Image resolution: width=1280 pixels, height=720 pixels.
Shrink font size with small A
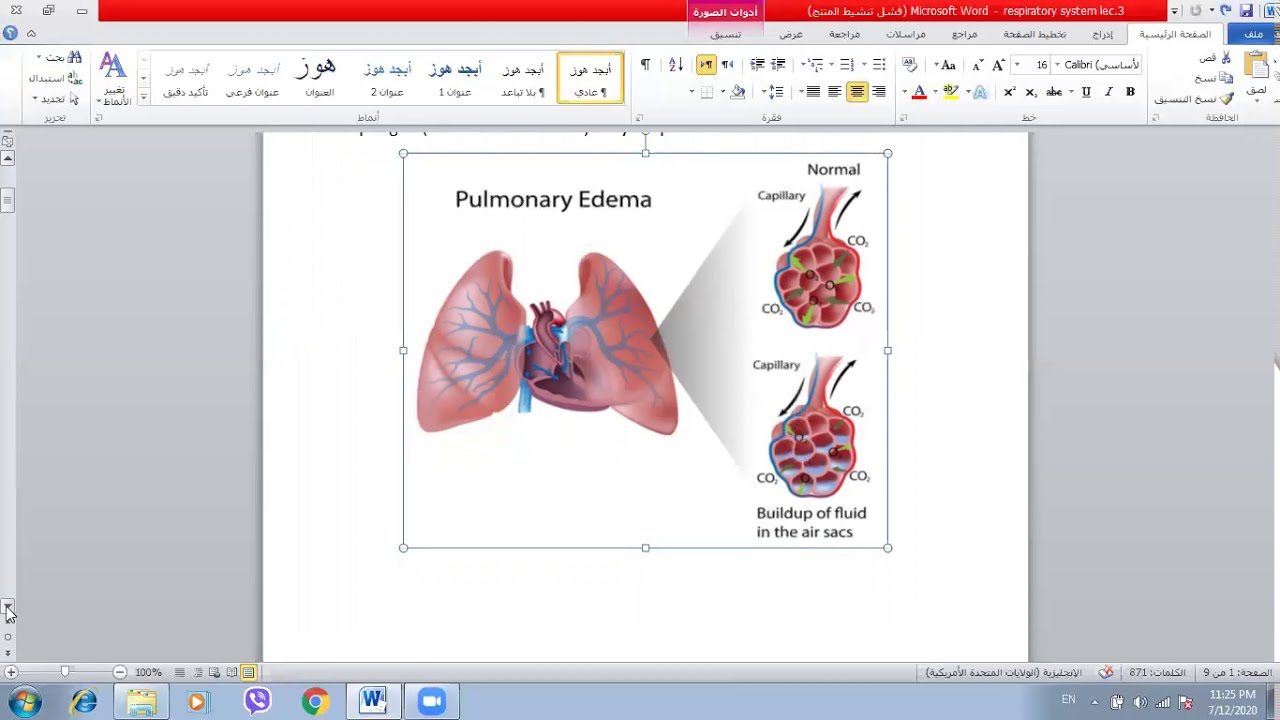point(977,65)
